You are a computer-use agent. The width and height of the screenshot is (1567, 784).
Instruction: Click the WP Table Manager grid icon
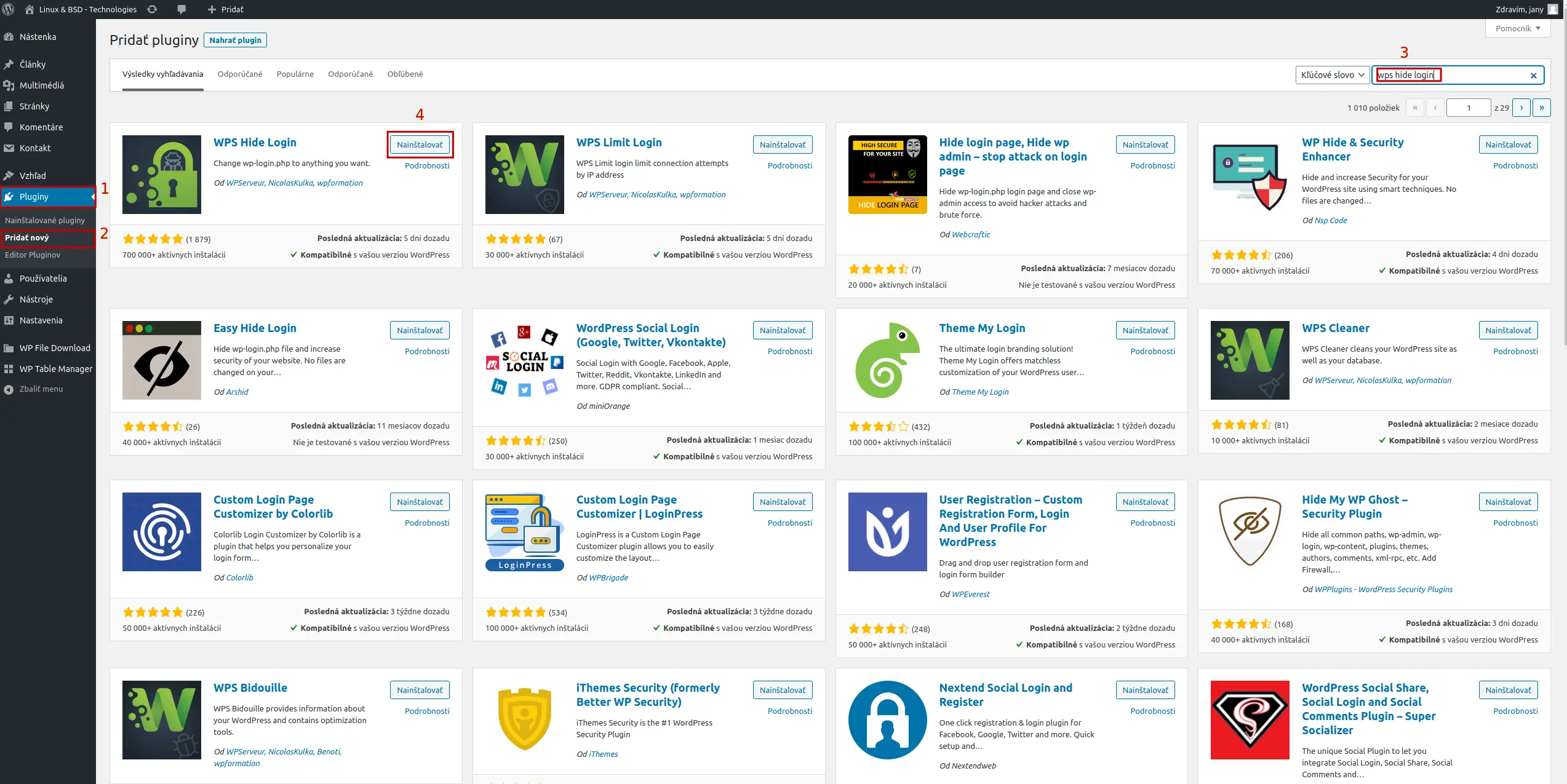point(9,369)
